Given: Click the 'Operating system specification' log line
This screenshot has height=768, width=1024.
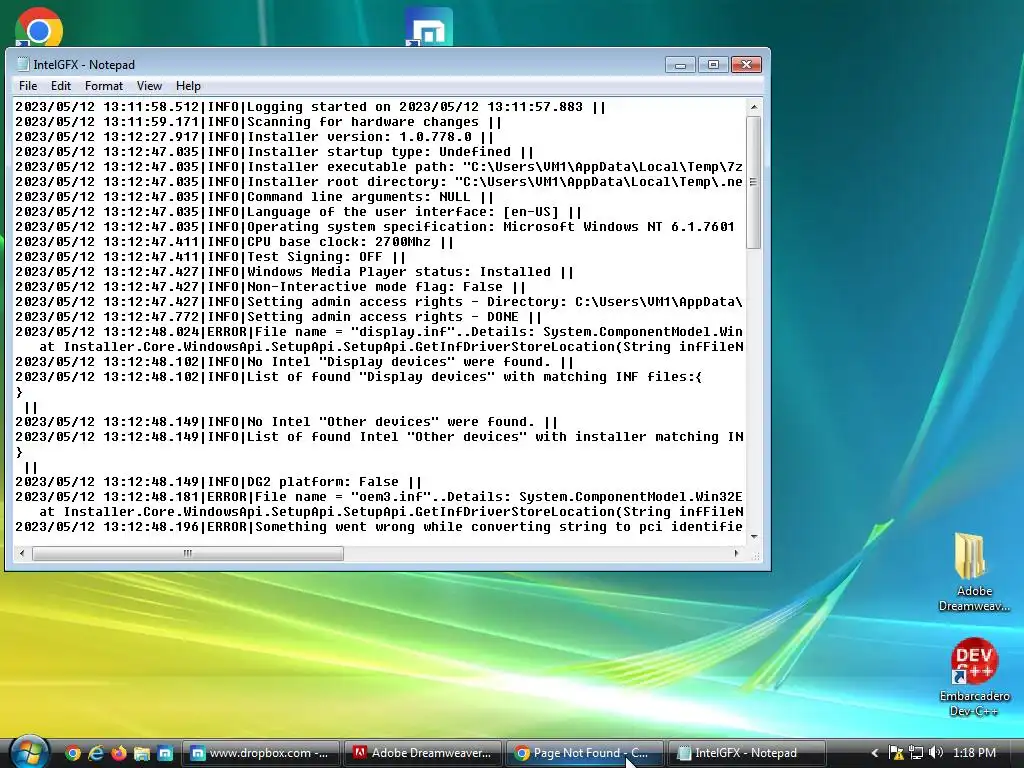Looking at the screenshot, I should (375, 227).
